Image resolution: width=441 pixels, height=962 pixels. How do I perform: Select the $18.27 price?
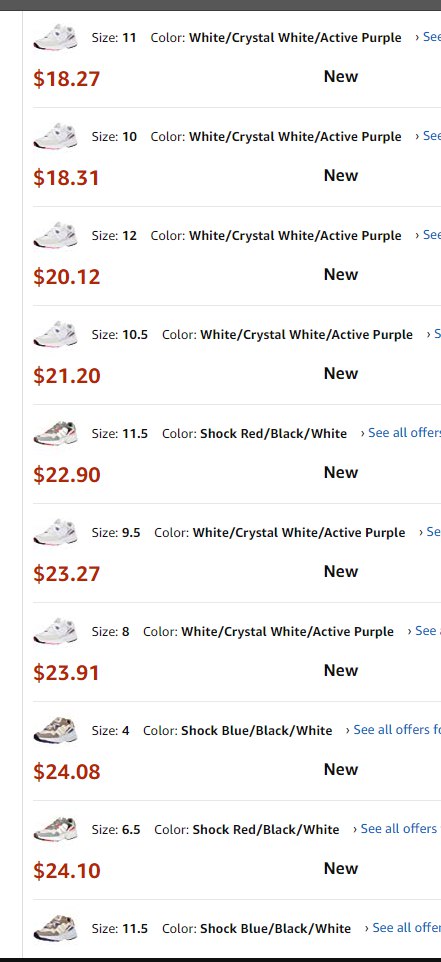click(x=66, y=79)
